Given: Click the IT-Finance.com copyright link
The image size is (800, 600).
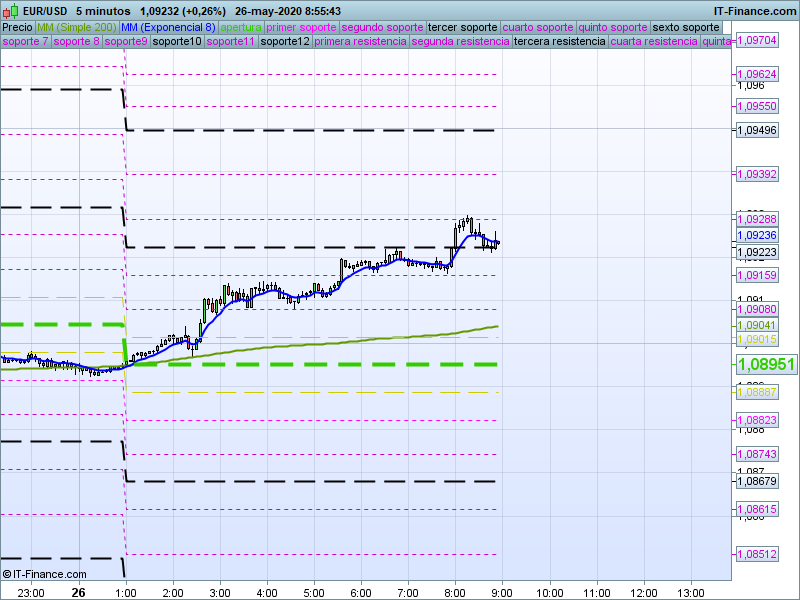Looking at the screenshot, I should 44,574.
